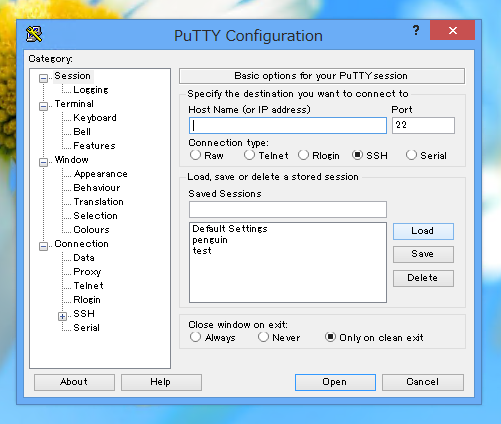This screenshot has width=501, height=424.
Task: Click the About button
Action: (74, 382)
